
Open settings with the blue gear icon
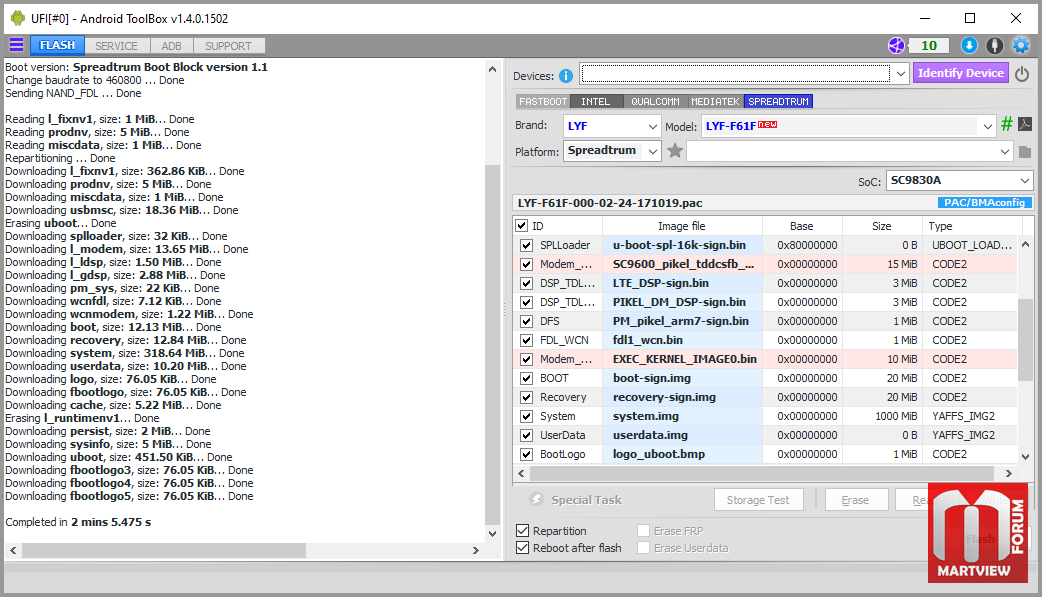1021,45
